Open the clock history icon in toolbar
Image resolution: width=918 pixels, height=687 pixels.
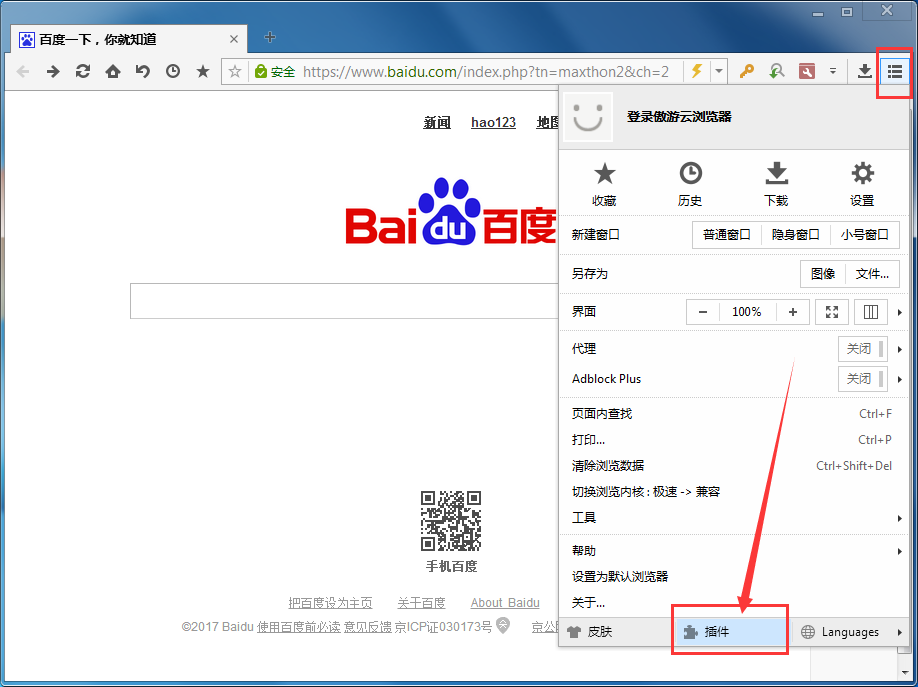pyautogui.click(x=173, y=71)
